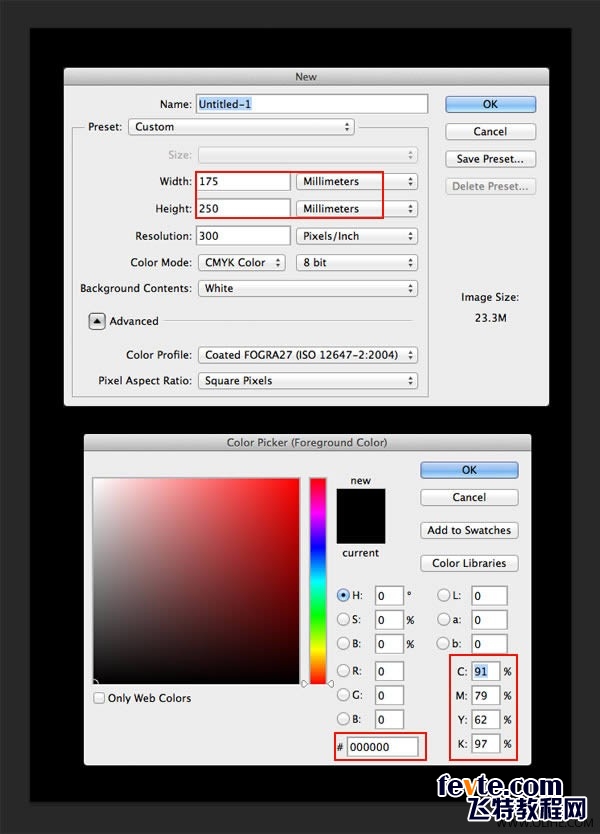Open Background Contents dropdown set to White
The image size is (600, 834).
coord(307,288)
